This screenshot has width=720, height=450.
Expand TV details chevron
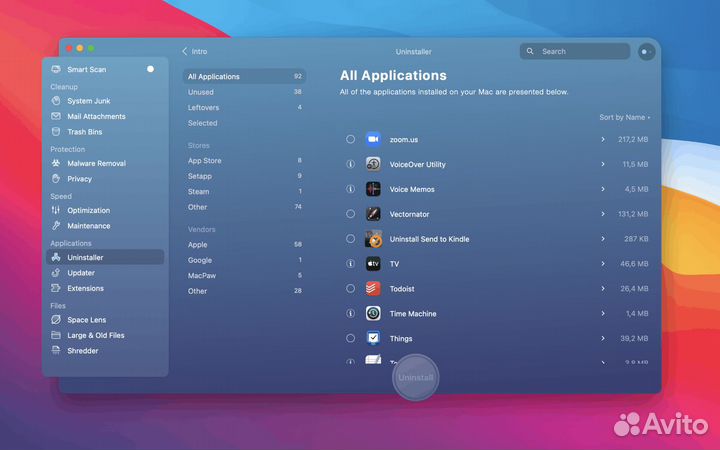[x=603, y=264]
